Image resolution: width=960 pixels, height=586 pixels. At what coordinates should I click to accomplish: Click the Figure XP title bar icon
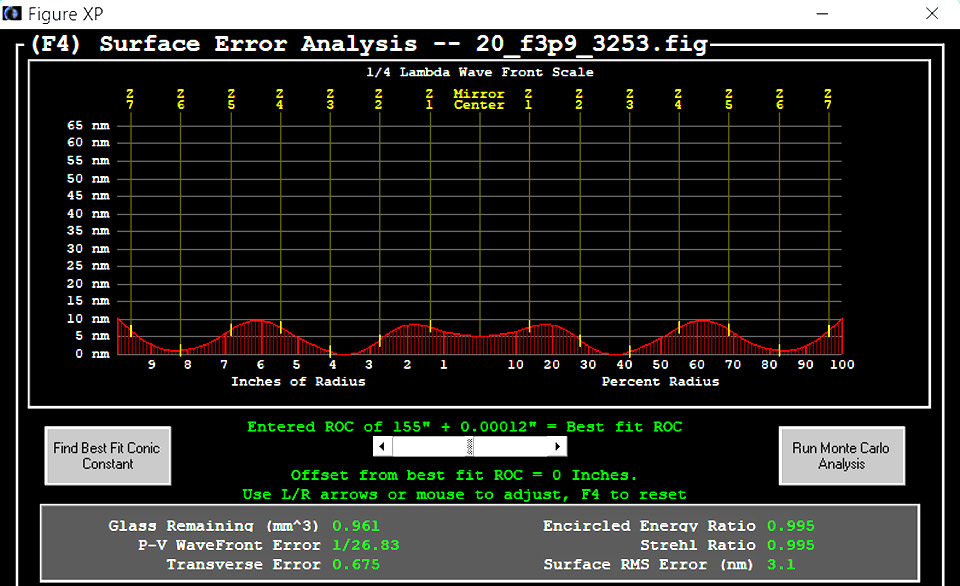pos(13,14)
